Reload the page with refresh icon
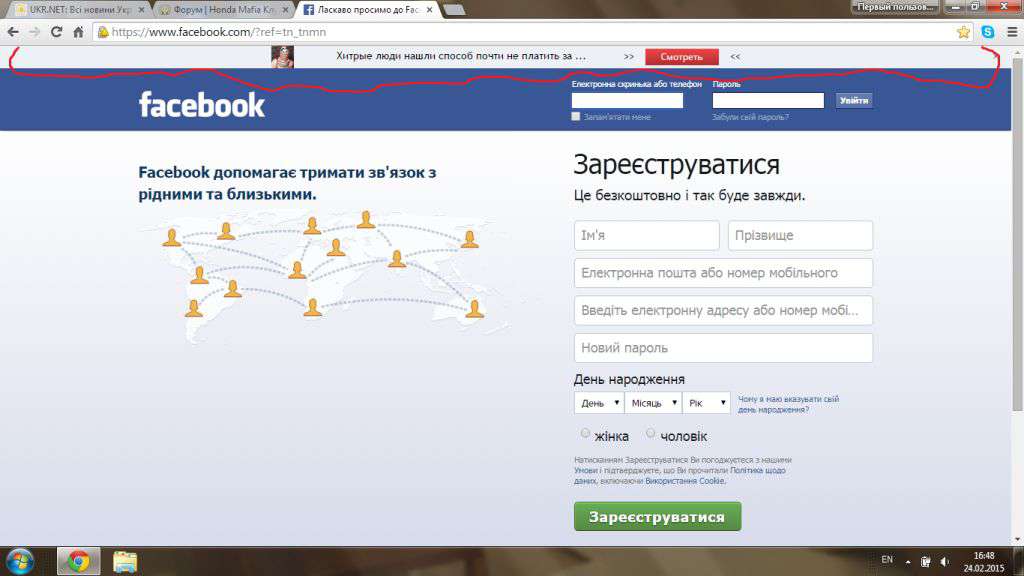Screen dimensions: 1024x576 (57, 32)
